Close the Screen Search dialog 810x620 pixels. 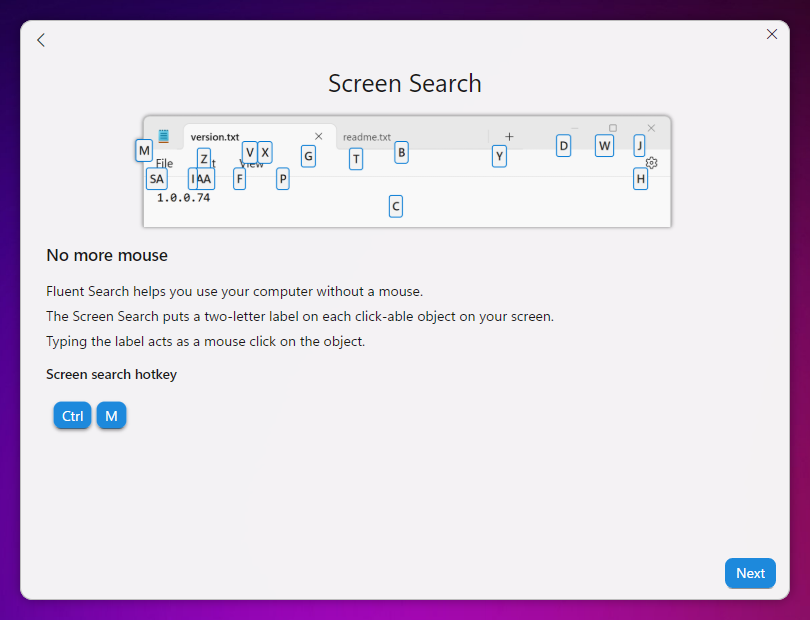click(772, 34)
